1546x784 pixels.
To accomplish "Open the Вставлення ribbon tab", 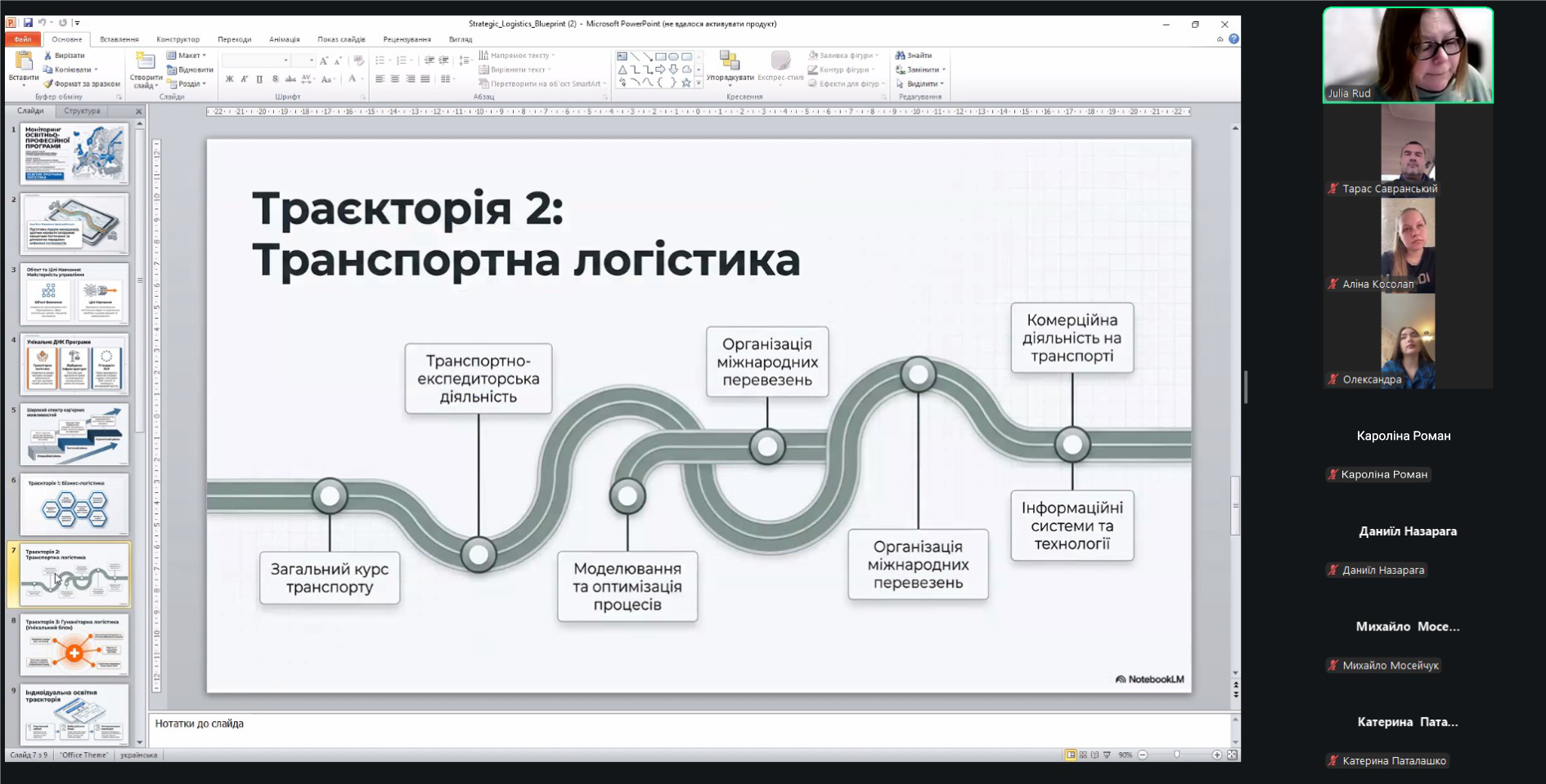I will (x=119, y=39).
